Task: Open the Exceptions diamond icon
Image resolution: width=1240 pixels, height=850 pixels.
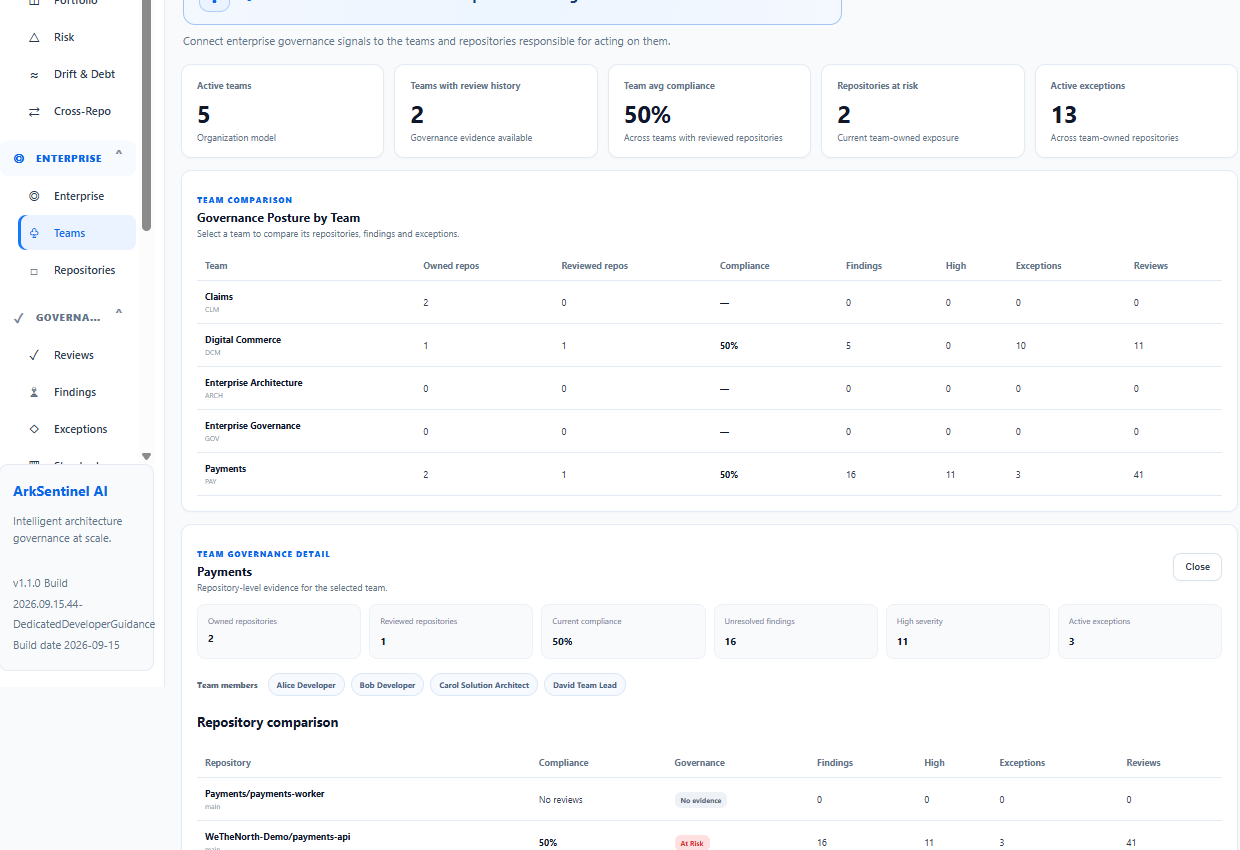Action: click(34, 429)
